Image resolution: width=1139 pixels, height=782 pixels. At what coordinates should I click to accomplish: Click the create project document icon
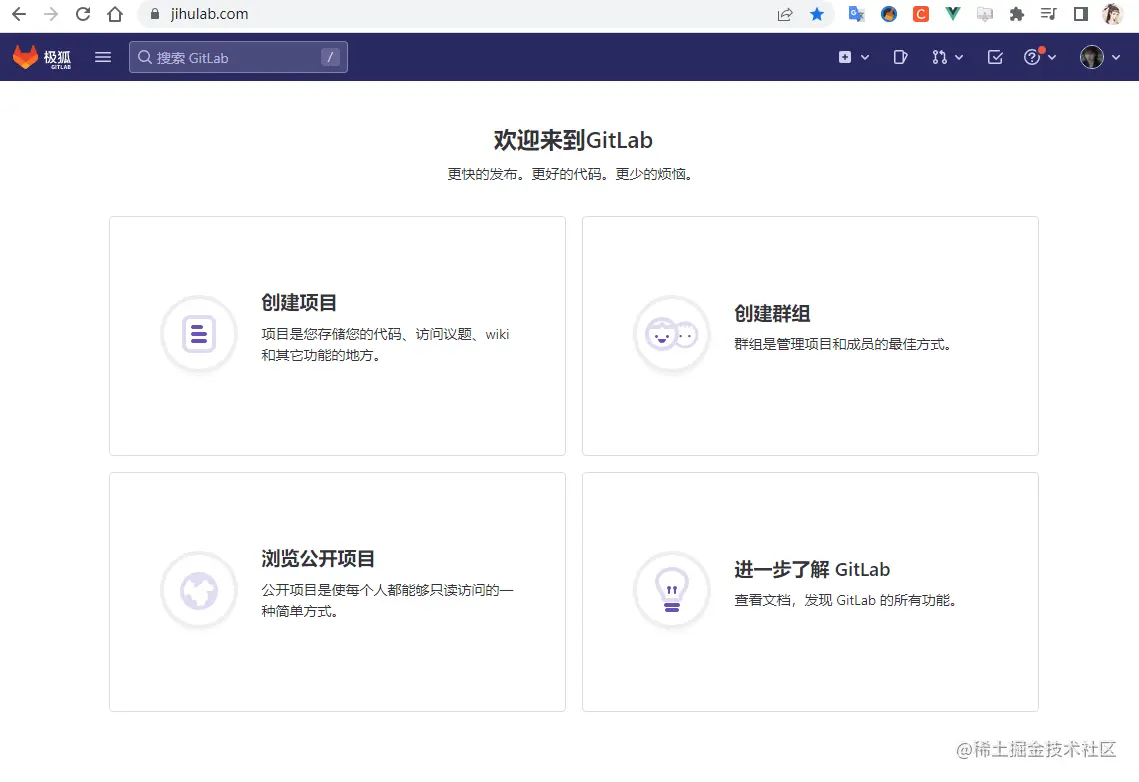click(199, 334)
